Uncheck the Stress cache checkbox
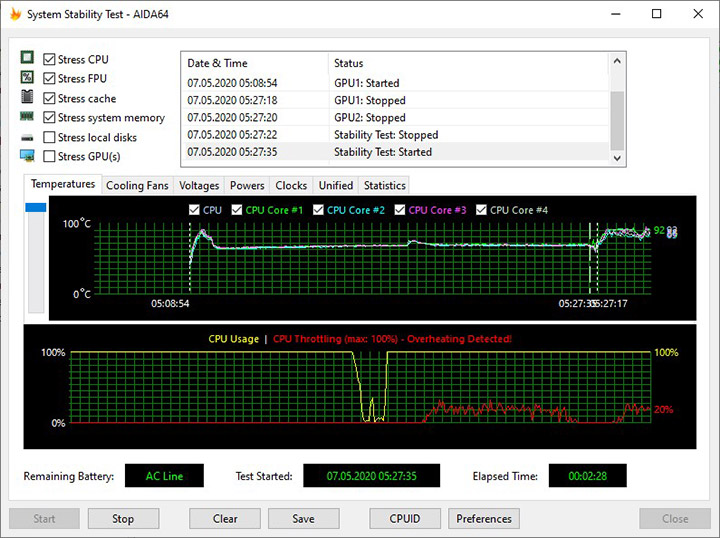Screen dimensions: 720x538 coord(49,98)
